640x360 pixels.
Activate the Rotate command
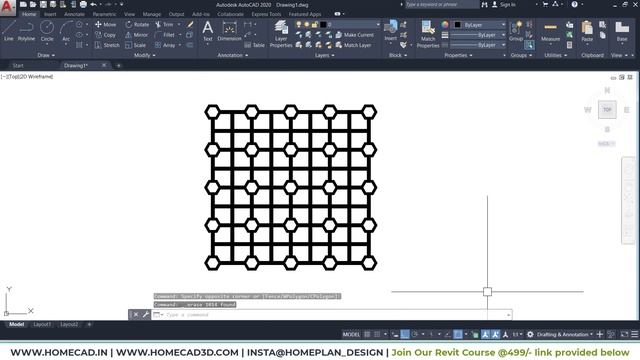point(138,24)
